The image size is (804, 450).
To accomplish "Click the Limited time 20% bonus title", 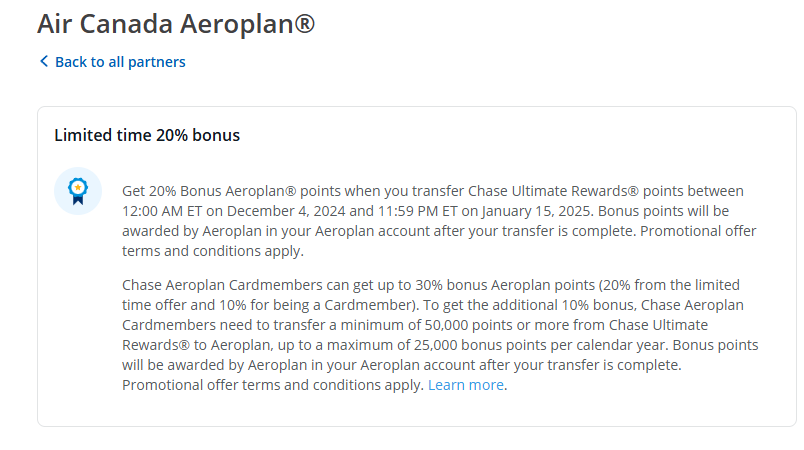I will (x=147, y=135).
